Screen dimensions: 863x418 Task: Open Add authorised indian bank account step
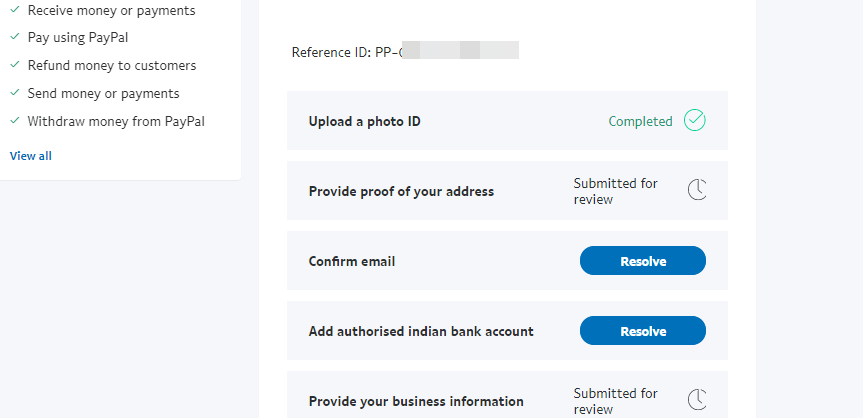click(421, 331)
